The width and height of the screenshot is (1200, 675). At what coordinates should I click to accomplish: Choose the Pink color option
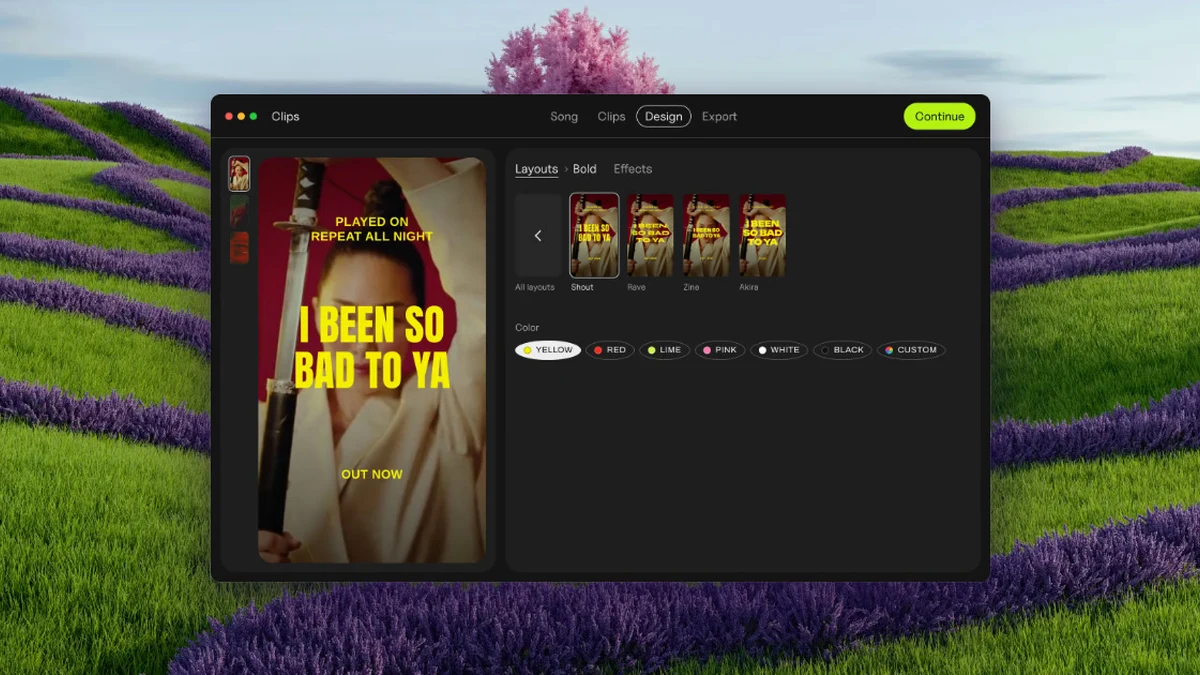click(x=720, y=350)
